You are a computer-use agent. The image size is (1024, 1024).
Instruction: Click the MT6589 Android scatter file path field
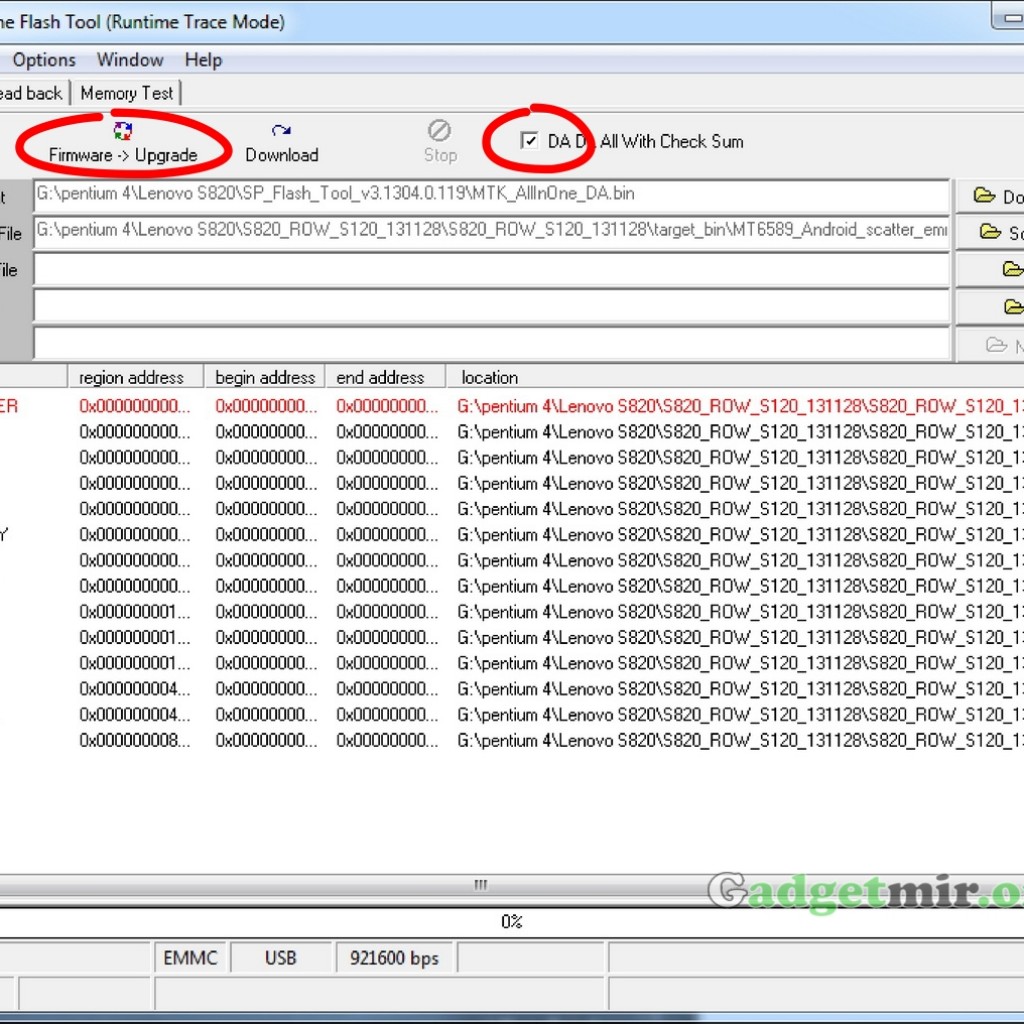pos(490,232)
